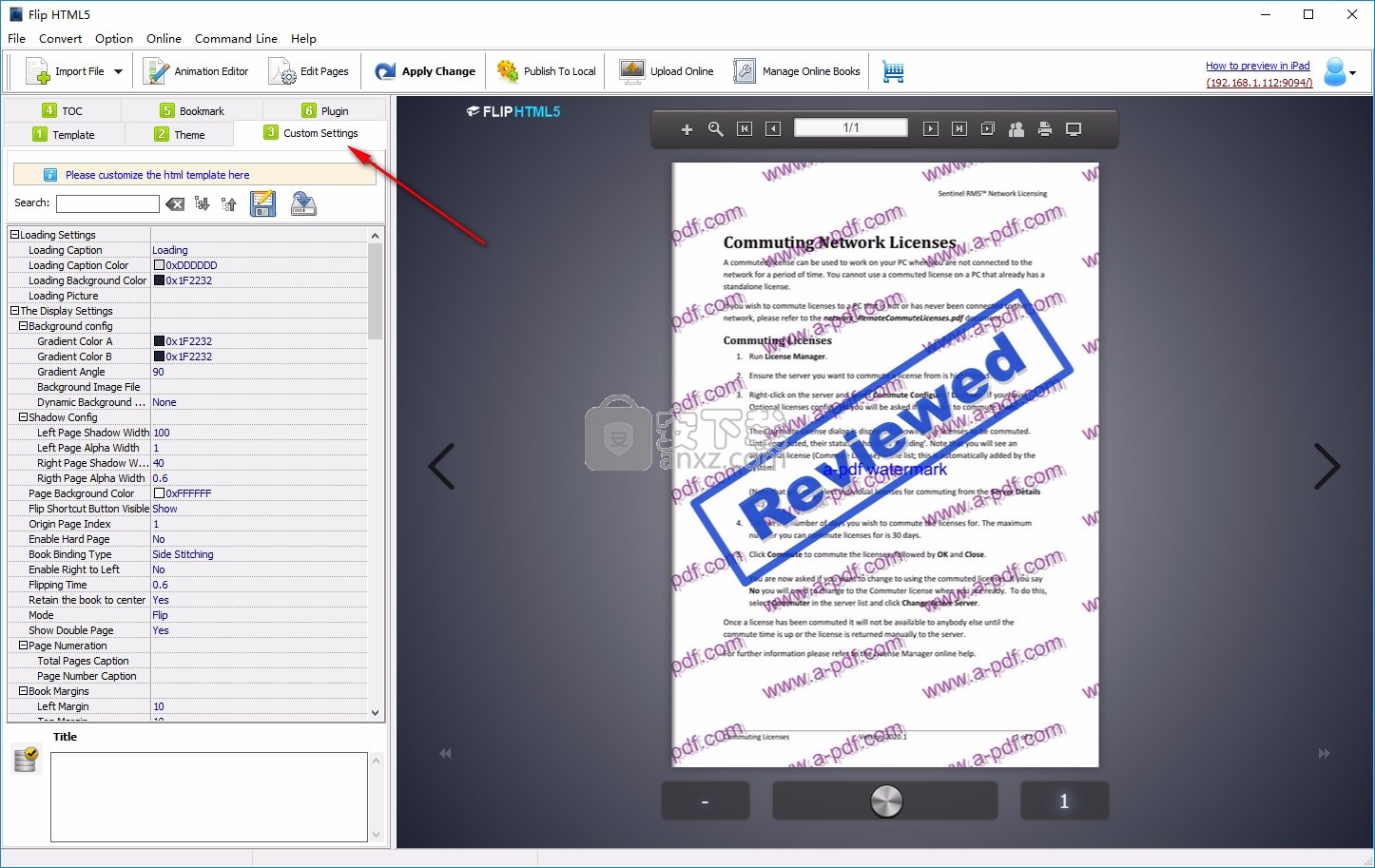The image size is (1375, 868).
Task: Open the Animation Editor
Action: click(x=196, y=71)
